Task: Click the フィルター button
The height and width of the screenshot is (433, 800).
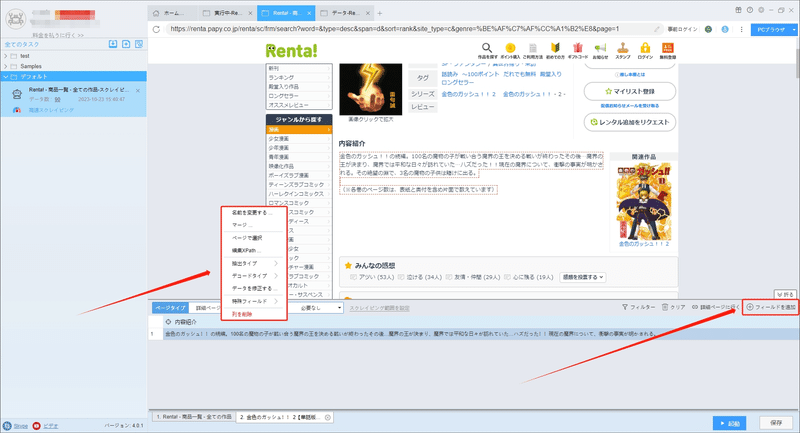Action: coord(638,307)
